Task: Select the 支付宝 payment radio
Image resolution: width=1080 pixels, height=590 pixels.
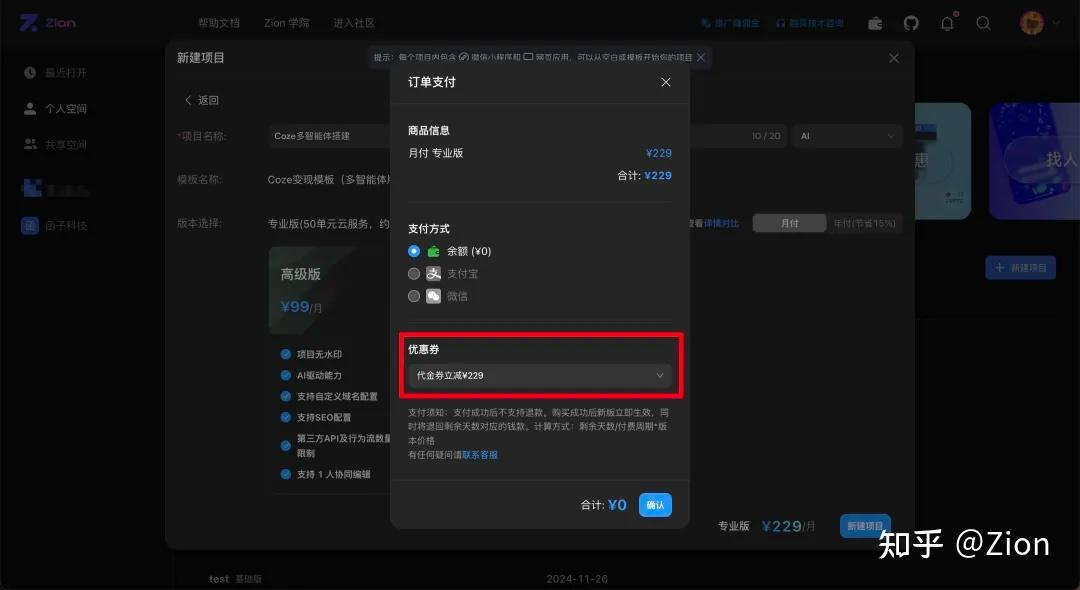Action: point(413,274)
